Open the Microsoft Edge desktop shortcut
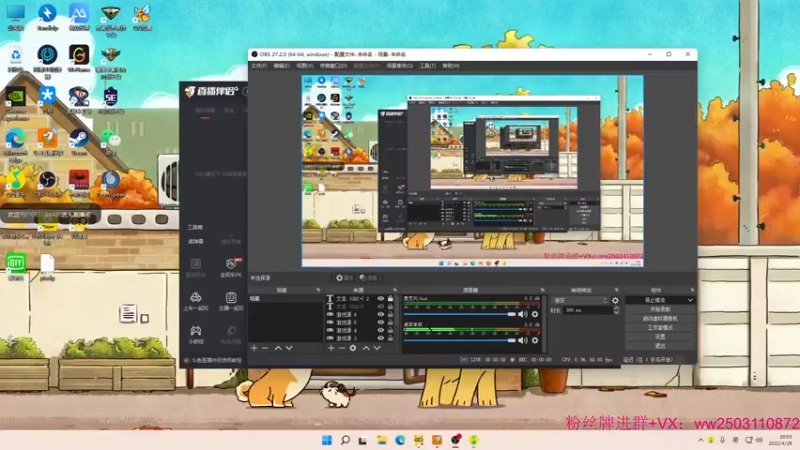The image size is (800, 450). click(x=15, y=144)
